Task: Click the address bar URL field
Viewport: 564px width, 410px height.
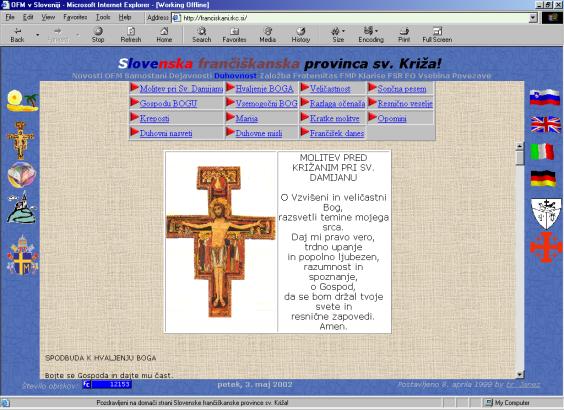Action: point(354,18)
